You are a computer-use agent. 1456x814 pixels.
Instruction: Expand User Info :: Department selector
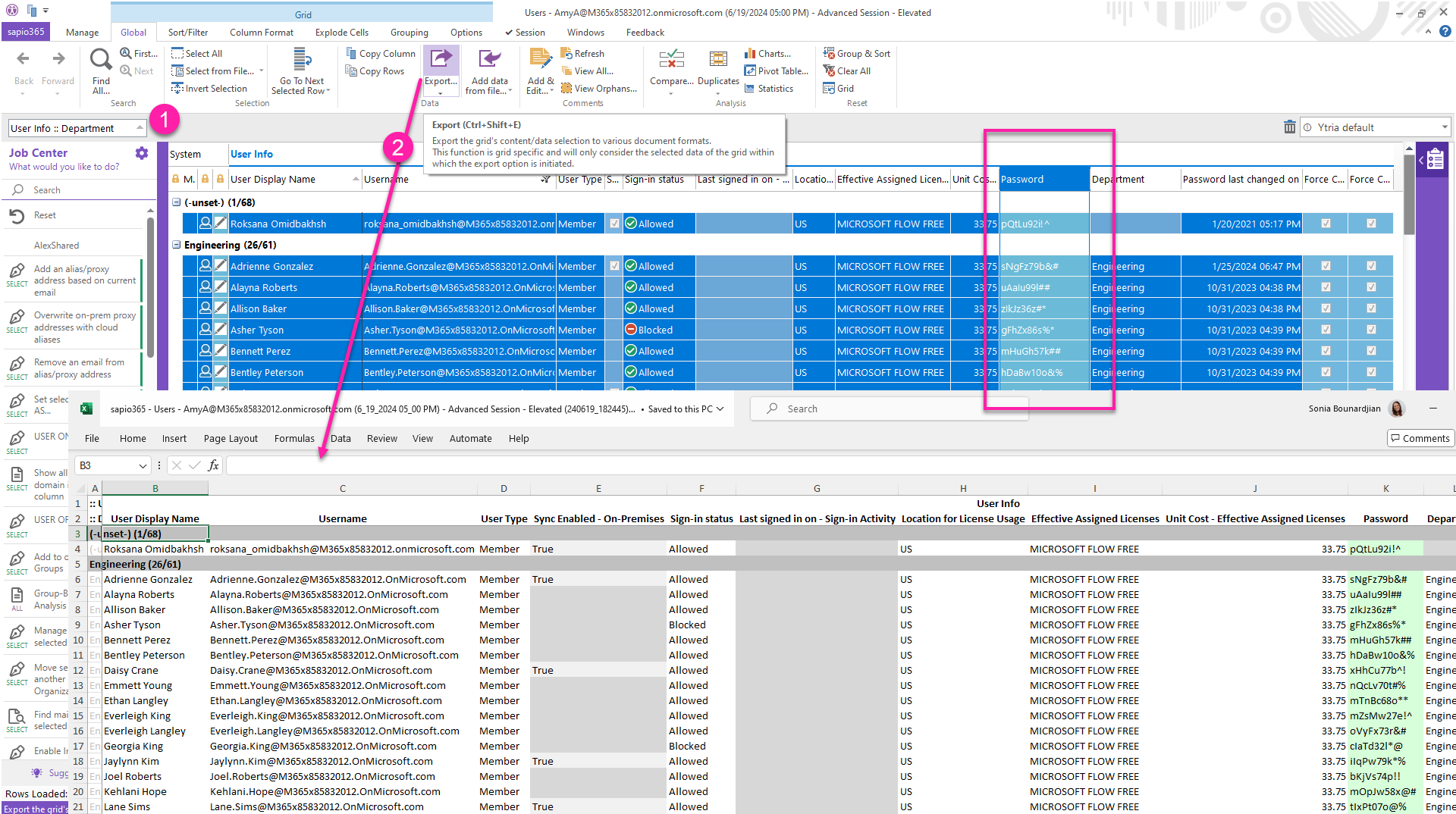tap(140, 127)
